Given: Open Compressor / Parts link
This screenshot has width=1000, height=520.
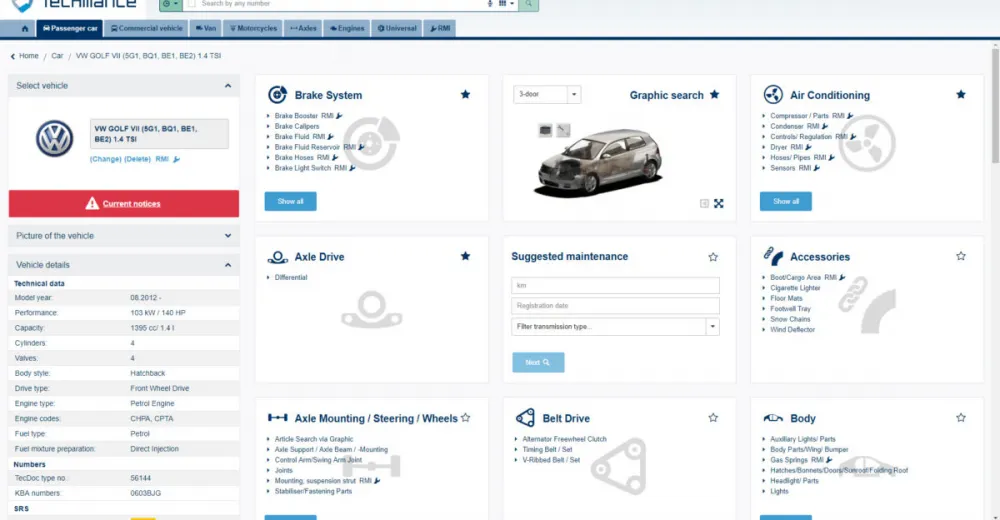Looking at the screenshot, I should pos(799,116).
